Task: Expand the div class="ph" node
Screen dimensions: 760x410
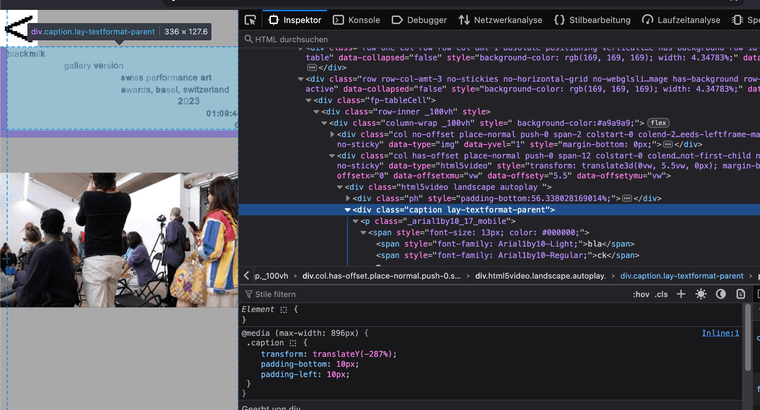Action: [348, 198]
